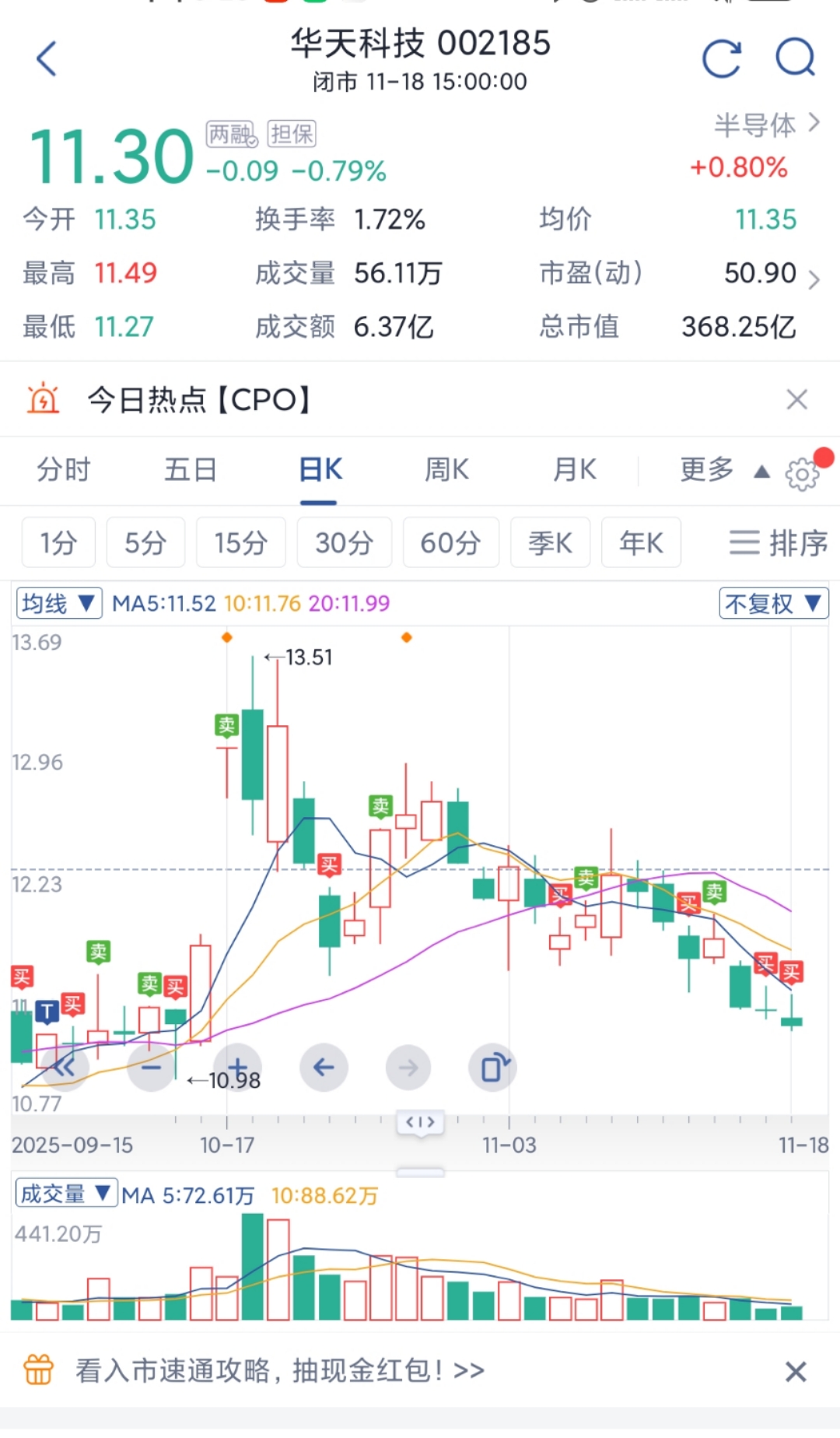The width and height of the screenshot is (840, 1438).
Task: Select the 5分 interval option
Action: pos(145,542)
